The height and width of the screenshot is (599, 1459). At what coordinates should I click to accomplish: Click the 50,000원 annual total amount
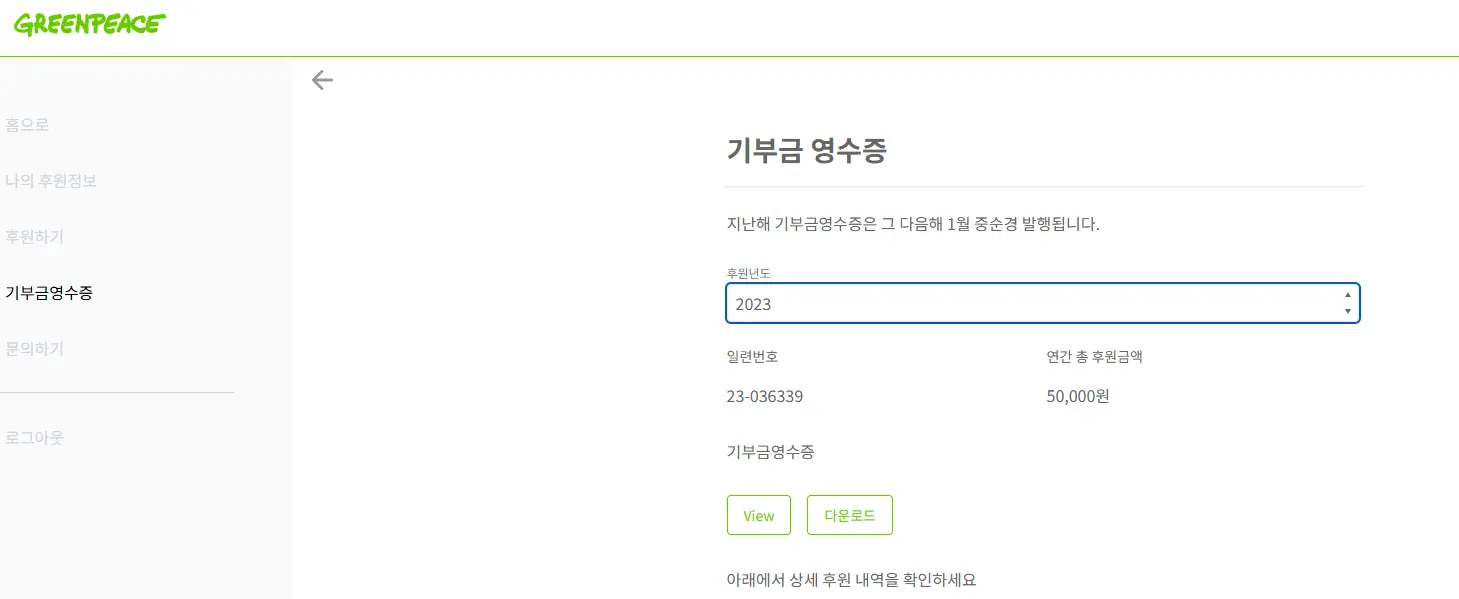tap(1077, 395)
